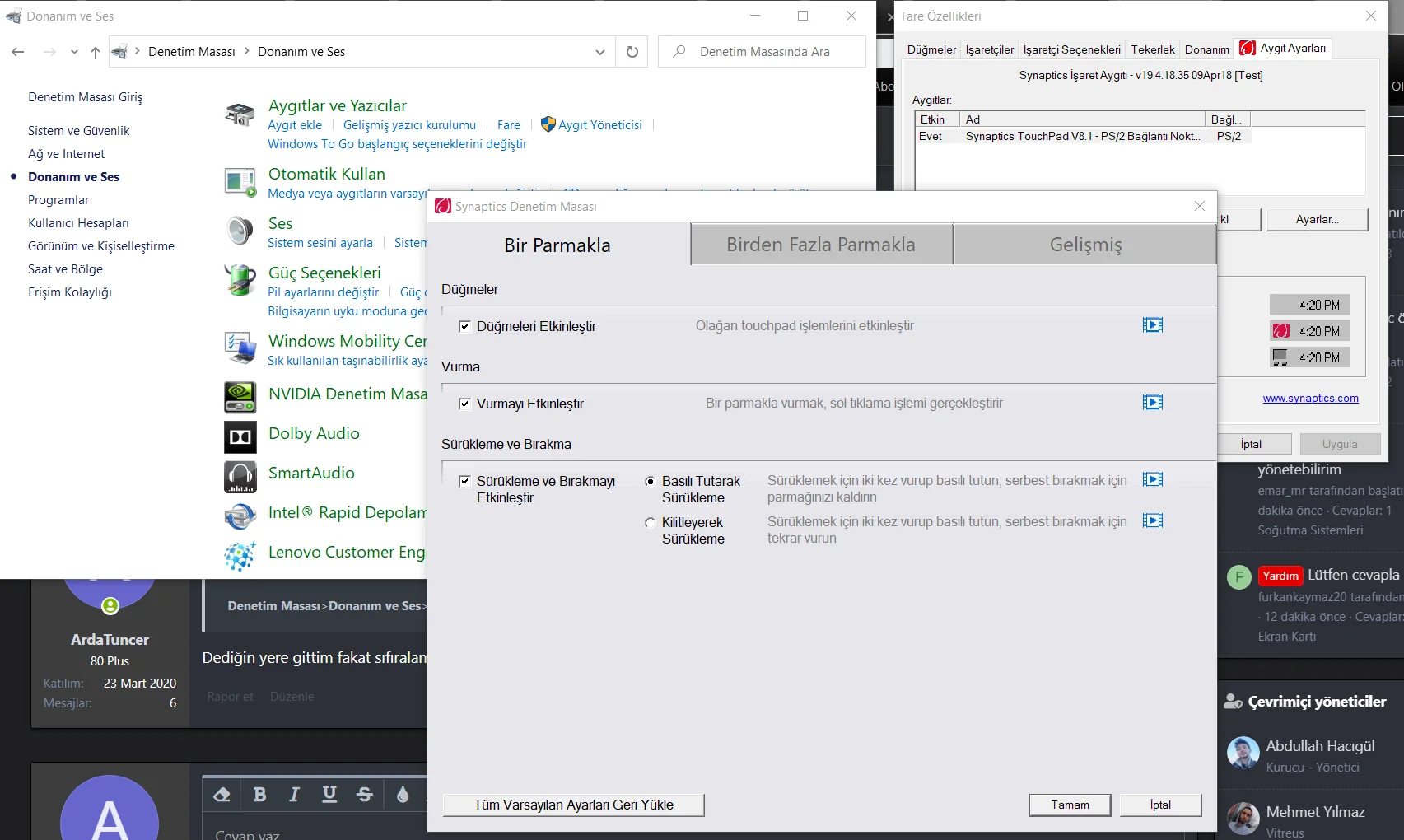Toggle the Vurmayı Etkinleştir checkbox

tap(464, 404)
